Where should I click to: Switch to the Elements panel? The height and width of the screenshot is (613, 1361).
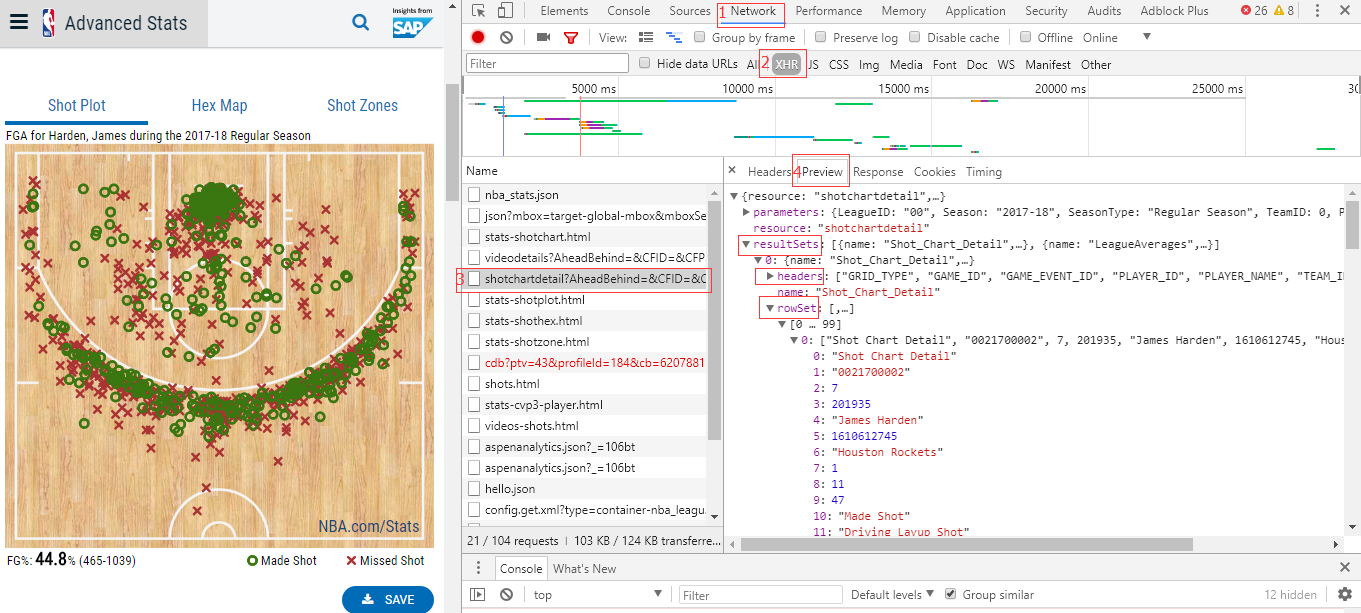(x=564, y=11)
